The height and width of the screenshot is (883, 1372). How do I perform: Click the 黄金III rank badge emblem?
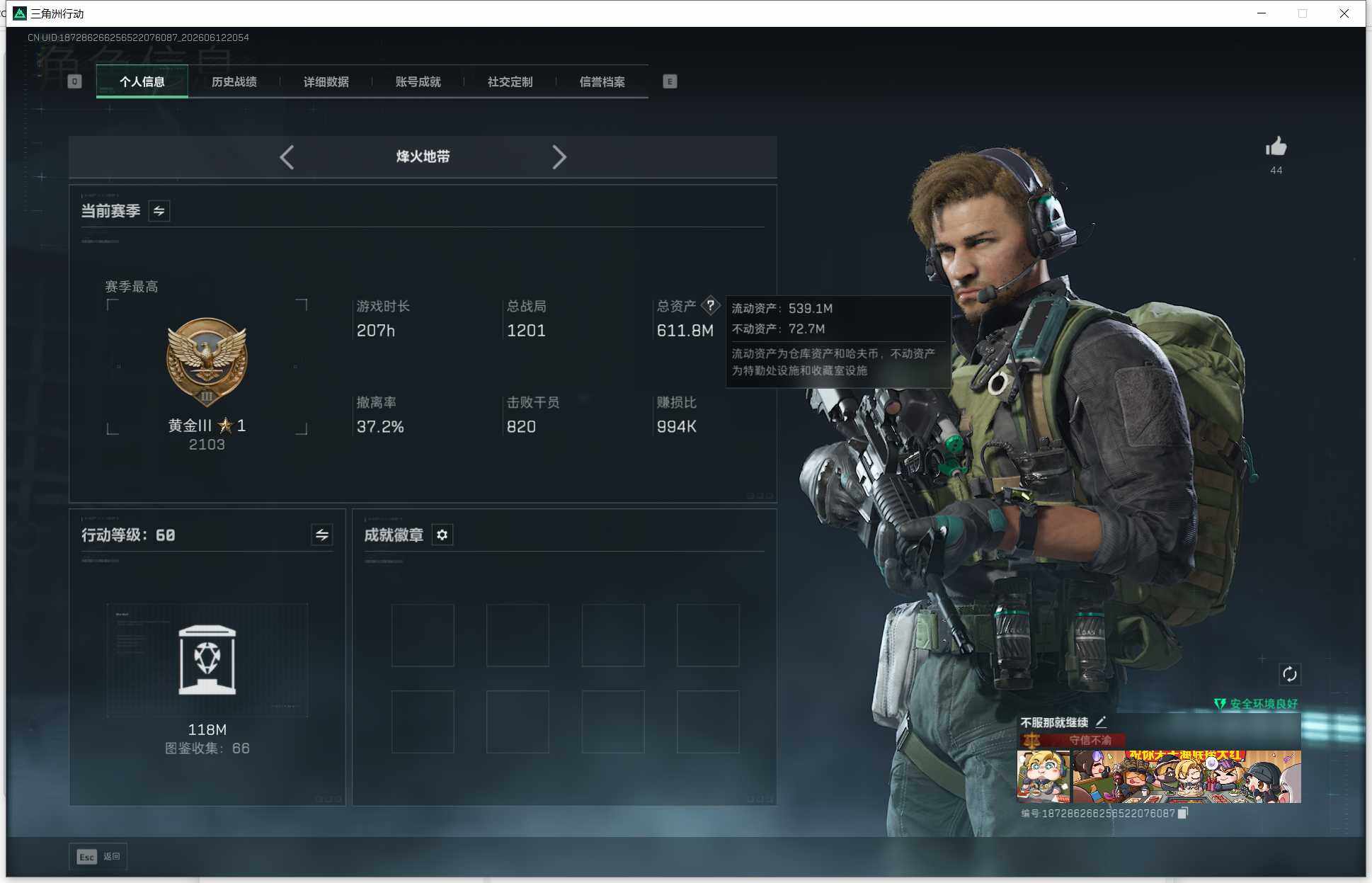click(x=207, y=363)
